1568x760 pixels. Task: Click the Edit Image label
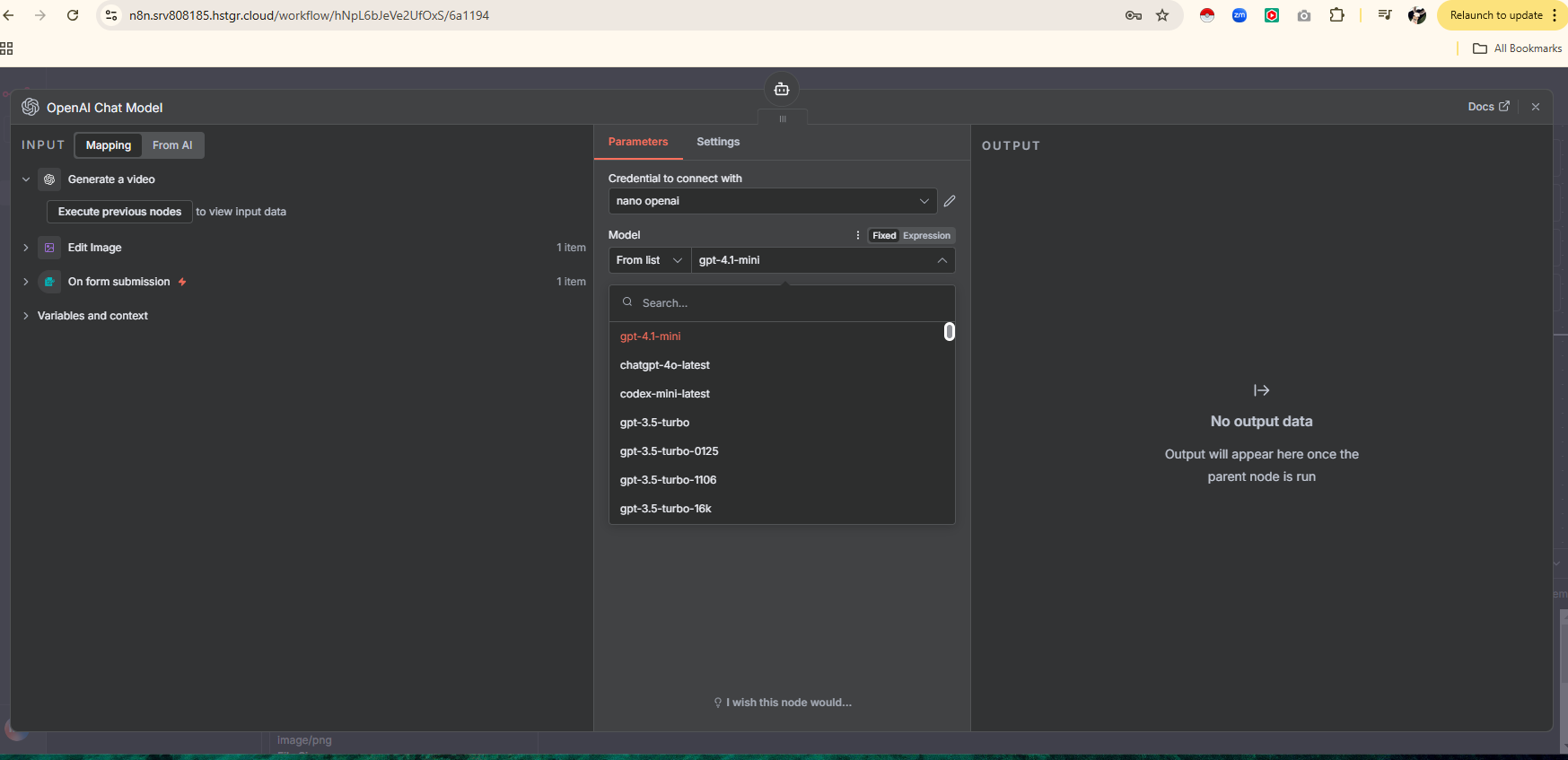(x=94, y=248)
